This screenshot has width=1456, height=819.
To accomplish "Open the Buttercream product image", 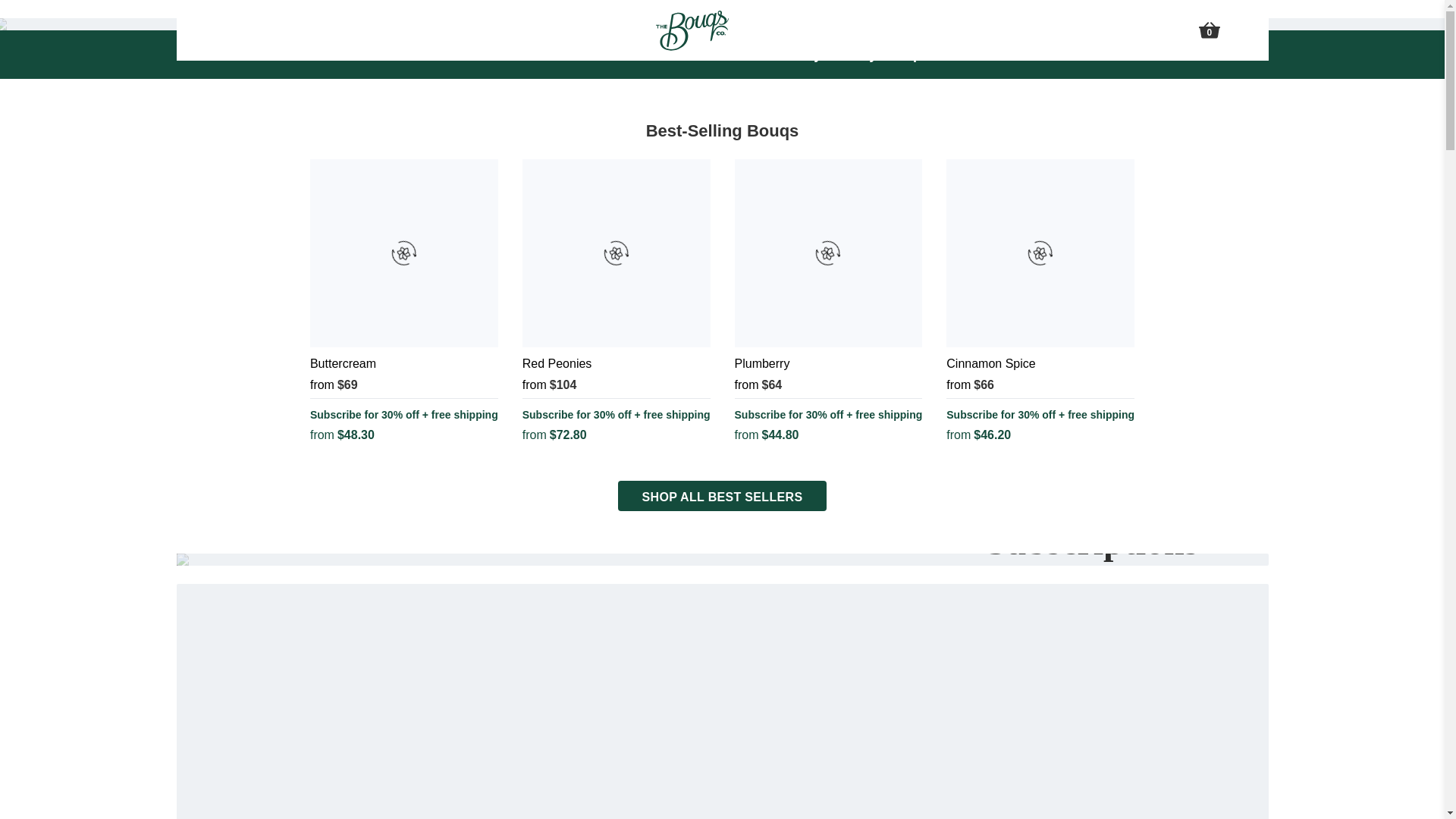I will pyautogui.click(x=403, y=253).
